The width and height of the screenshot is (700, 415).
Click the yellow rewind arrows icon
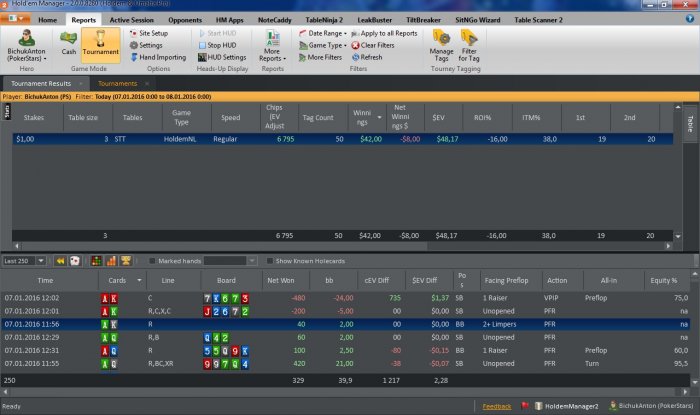tap(60, 261)
